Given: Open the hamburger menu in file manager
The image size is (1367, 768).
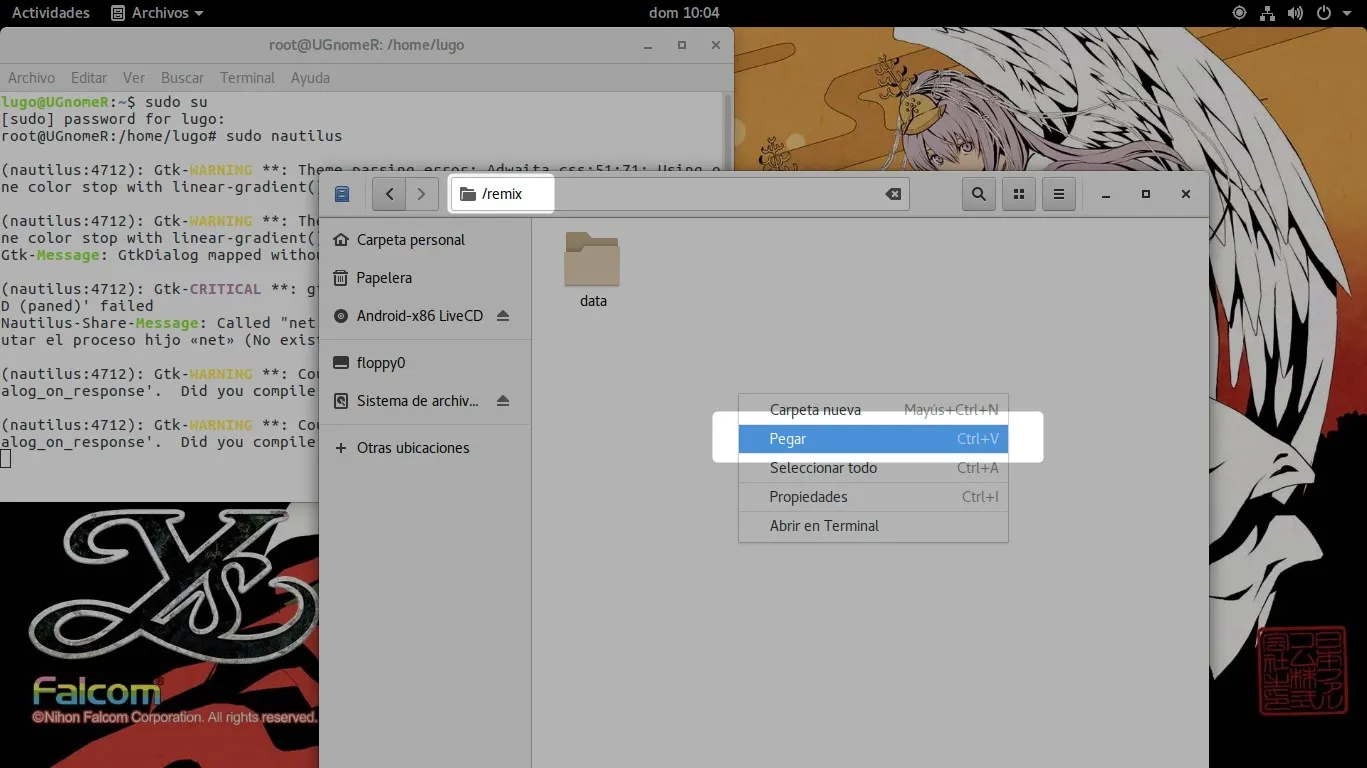Looking at the screenshot, I should pos(1058,194).
